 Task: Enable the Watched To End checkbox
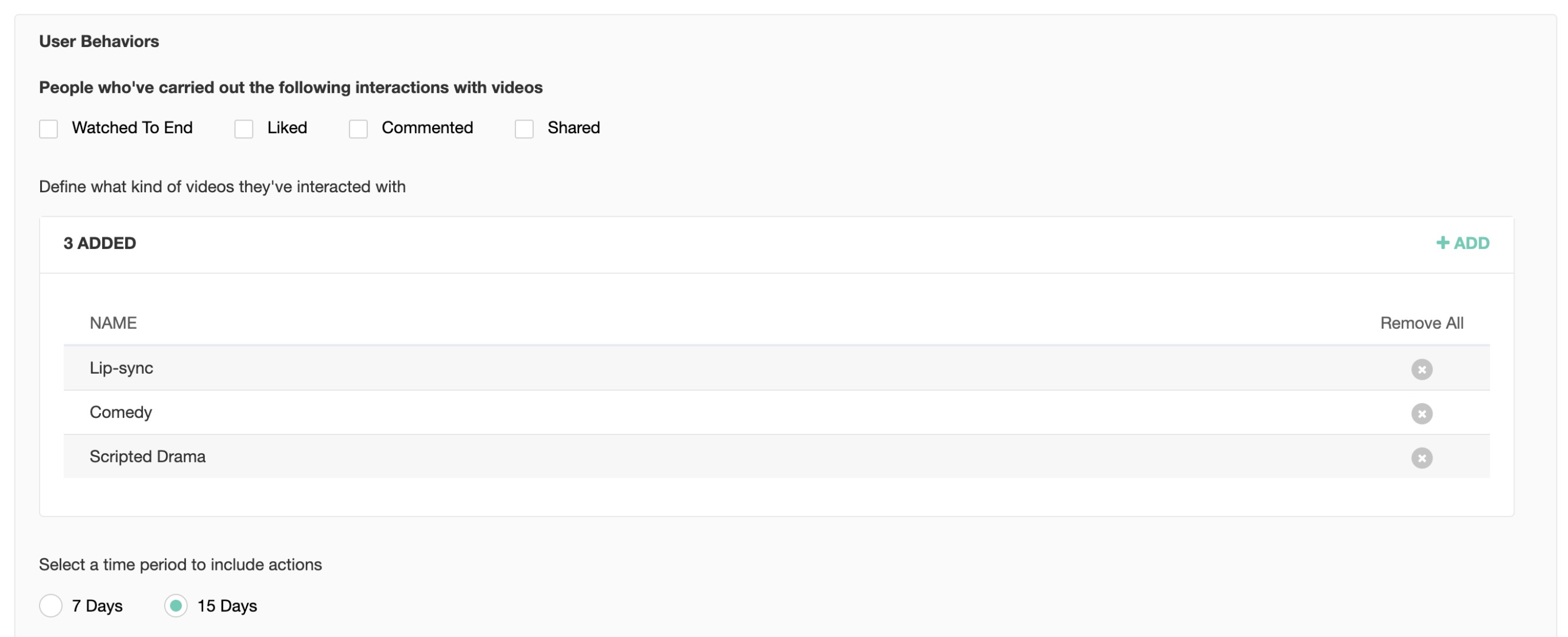point(49,129)
